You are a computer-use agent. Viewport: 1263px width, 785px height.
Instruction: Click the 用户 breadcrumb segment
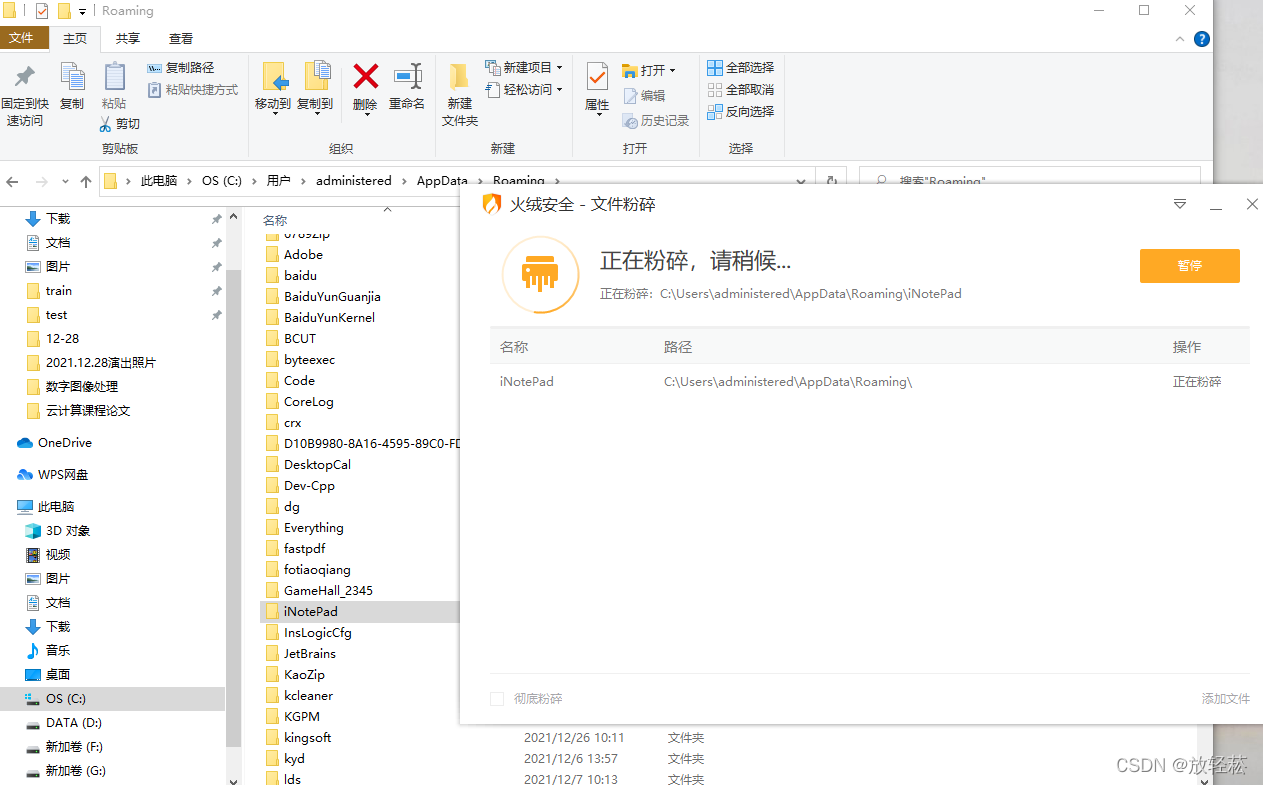[278, 181]
